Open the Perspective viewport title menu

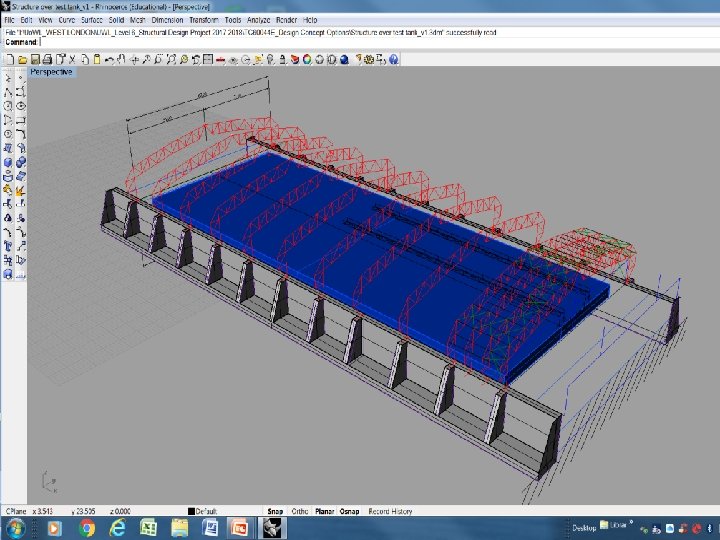(x=51, y=72)
